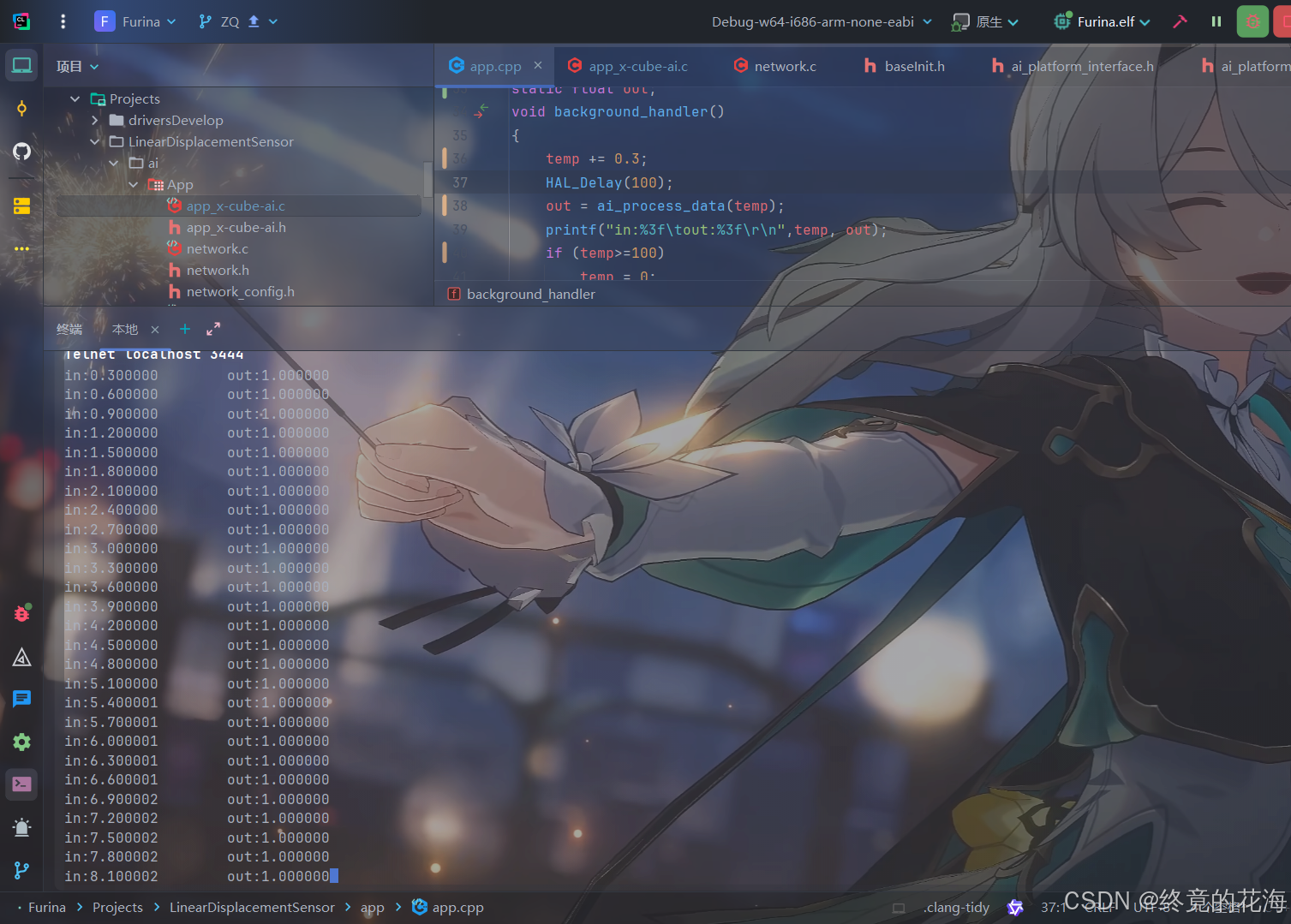This screenshot has width=1291, height=924.
Task: Open the three-dot options menu
Action: click(x=63, y=21)
